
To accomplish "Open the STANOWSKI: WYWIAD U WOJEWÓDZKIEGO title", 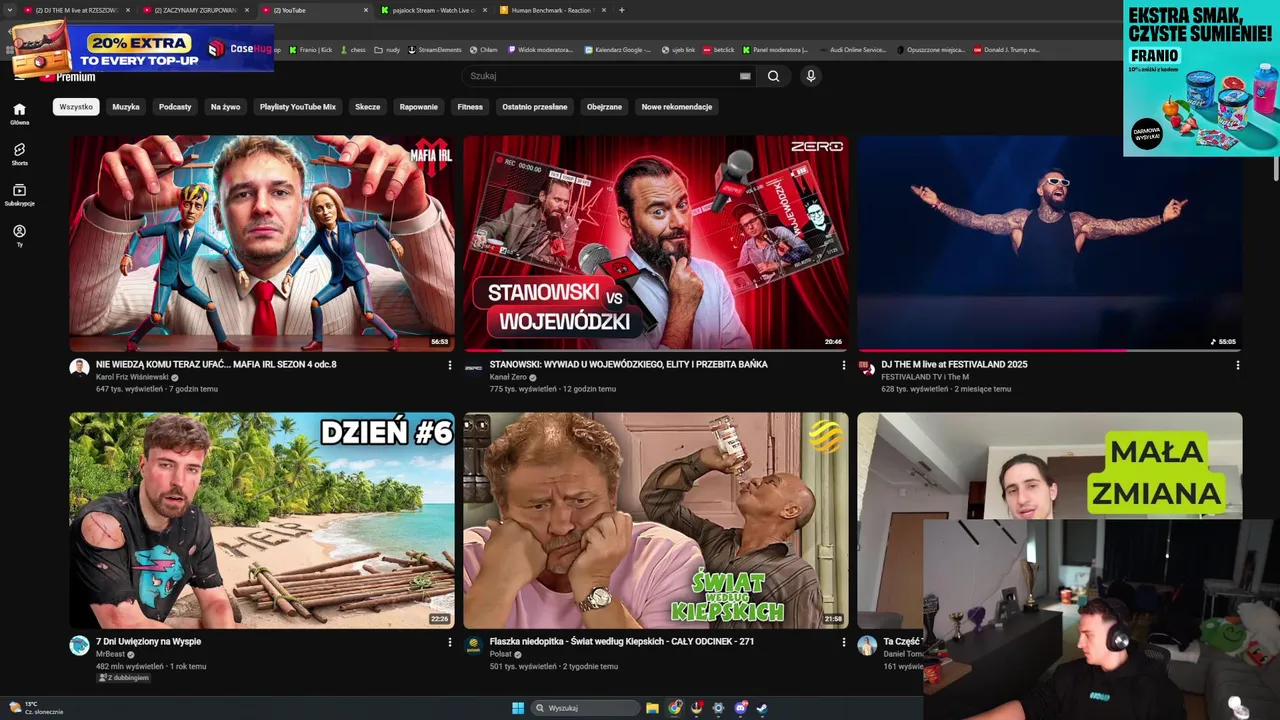I will pos(629,365).
